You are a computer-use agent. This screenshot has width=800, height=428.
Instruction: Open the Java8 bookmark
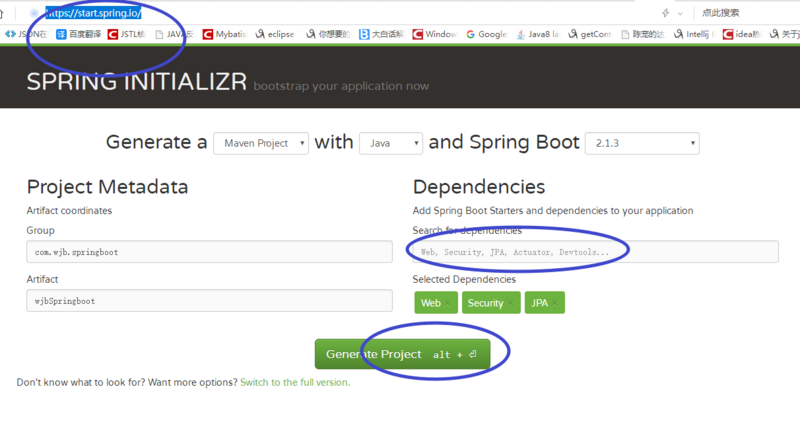tap(538, 34)
